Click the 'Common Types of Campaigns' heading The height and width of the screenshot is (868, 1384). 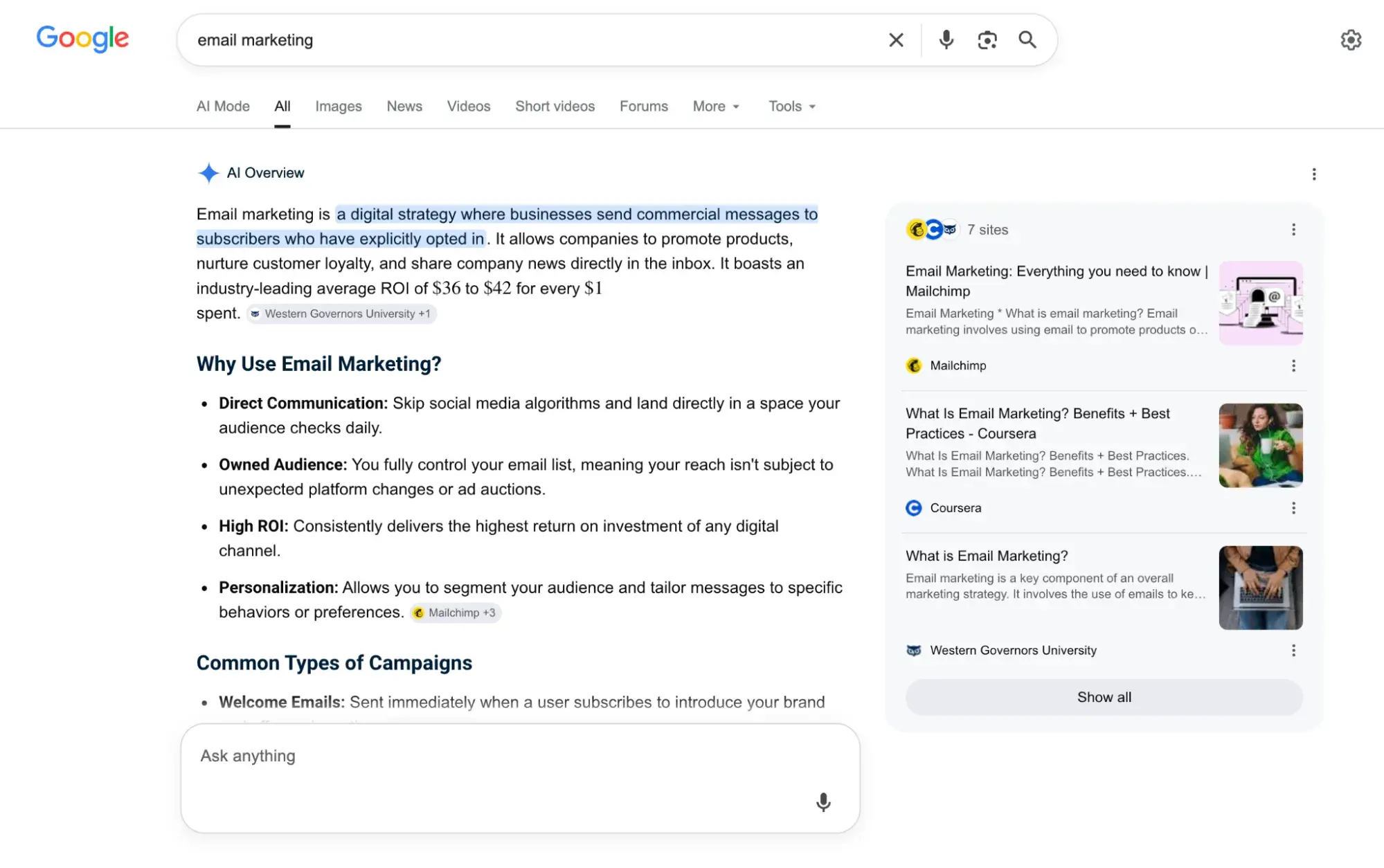coord(334,663)
